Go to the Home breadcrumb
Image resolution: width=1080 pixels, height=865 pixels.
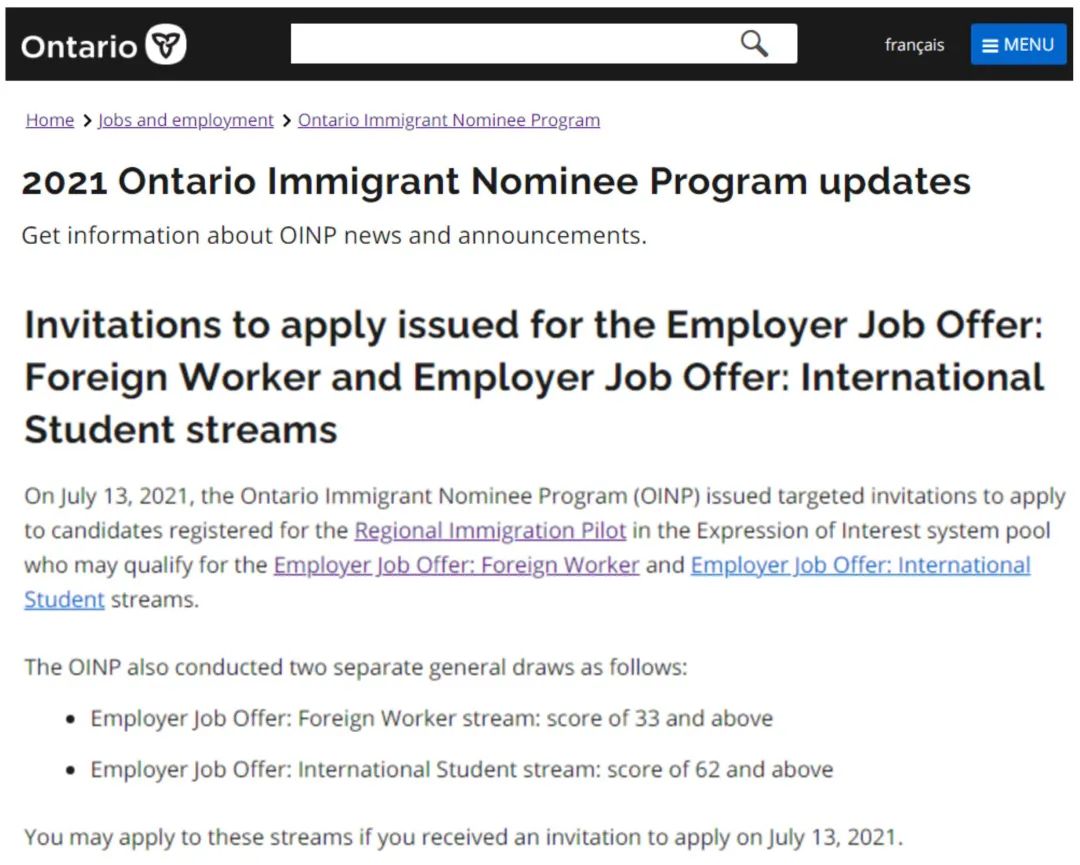[x=50, y=120]
